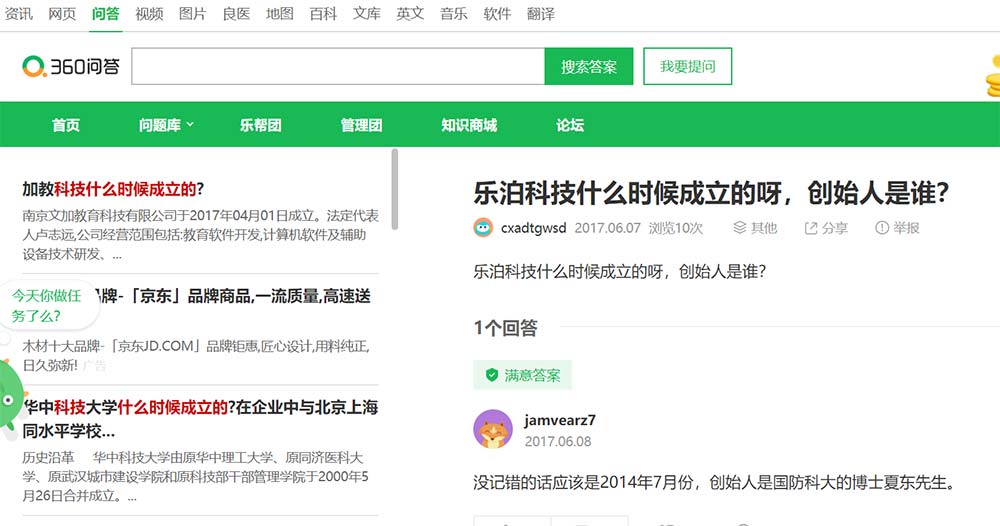Switch to 百科 in top menu

tap(323, 14)
